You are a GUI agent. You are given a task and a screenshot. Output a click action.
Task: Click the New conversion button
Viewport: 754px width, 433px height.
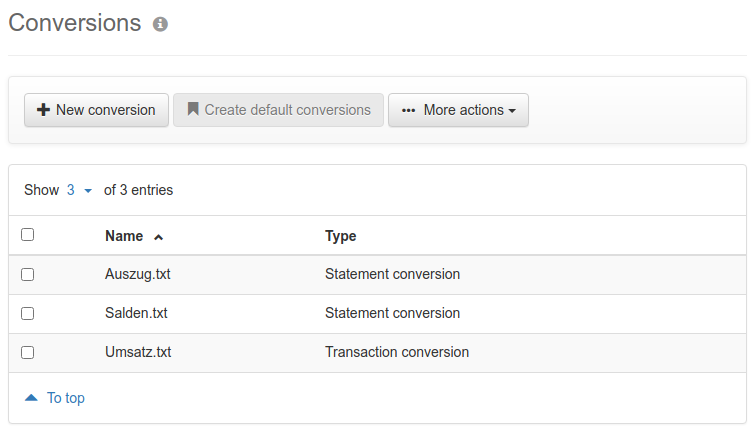[x=96, y=110]
